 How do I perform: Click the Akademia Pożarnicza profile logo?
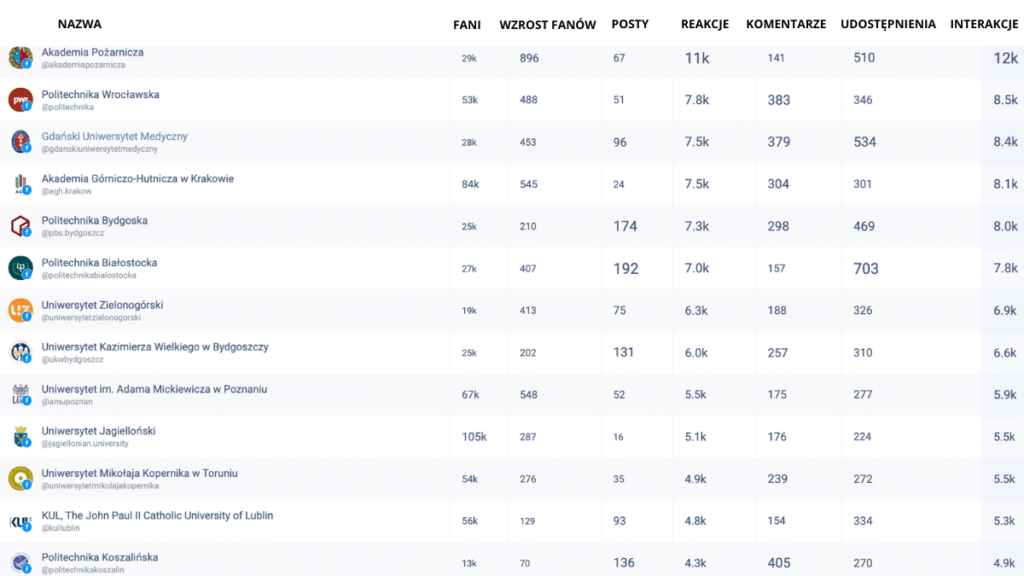click(20, 57)
